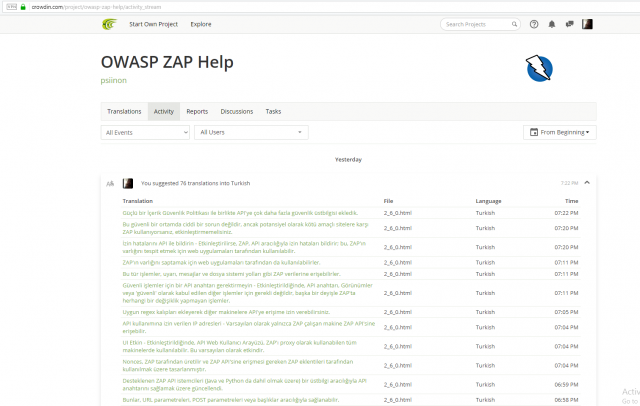The width and height of the screenshot is (640, 406).
Task: Open the Reports tab
Action: point(197,111)
